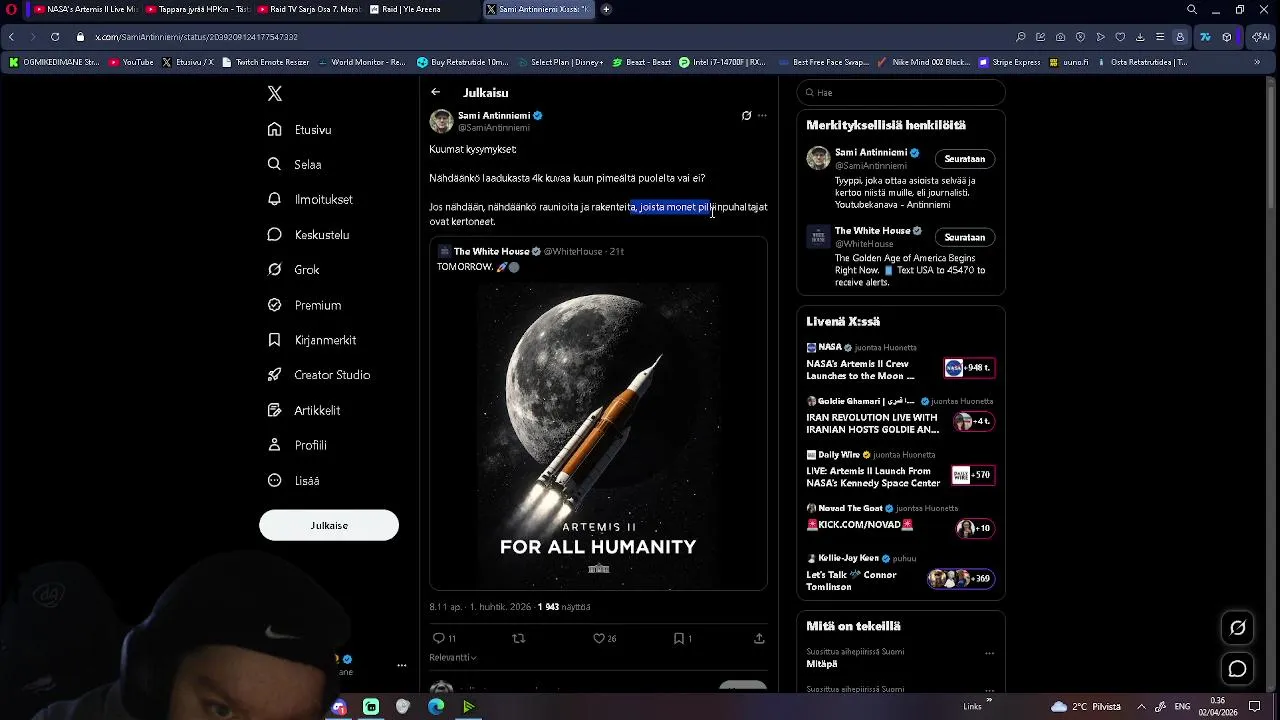1280x720 pixels.
Task: Click Seurataan next to Sami Antinniemi
Action: 965,159
